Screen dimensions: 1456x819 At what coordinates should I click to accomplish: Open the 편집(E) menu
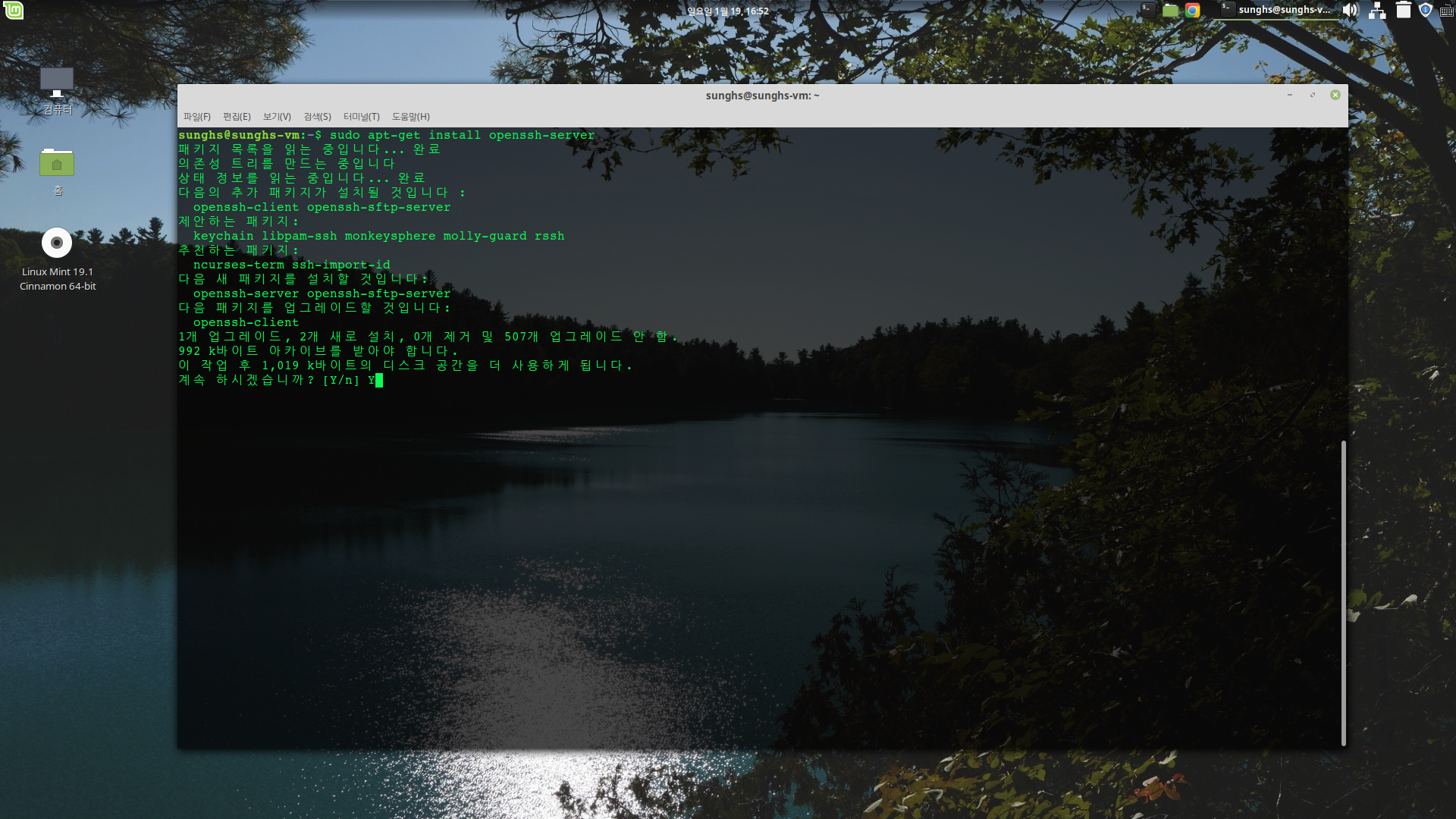(x=237, y=117)
